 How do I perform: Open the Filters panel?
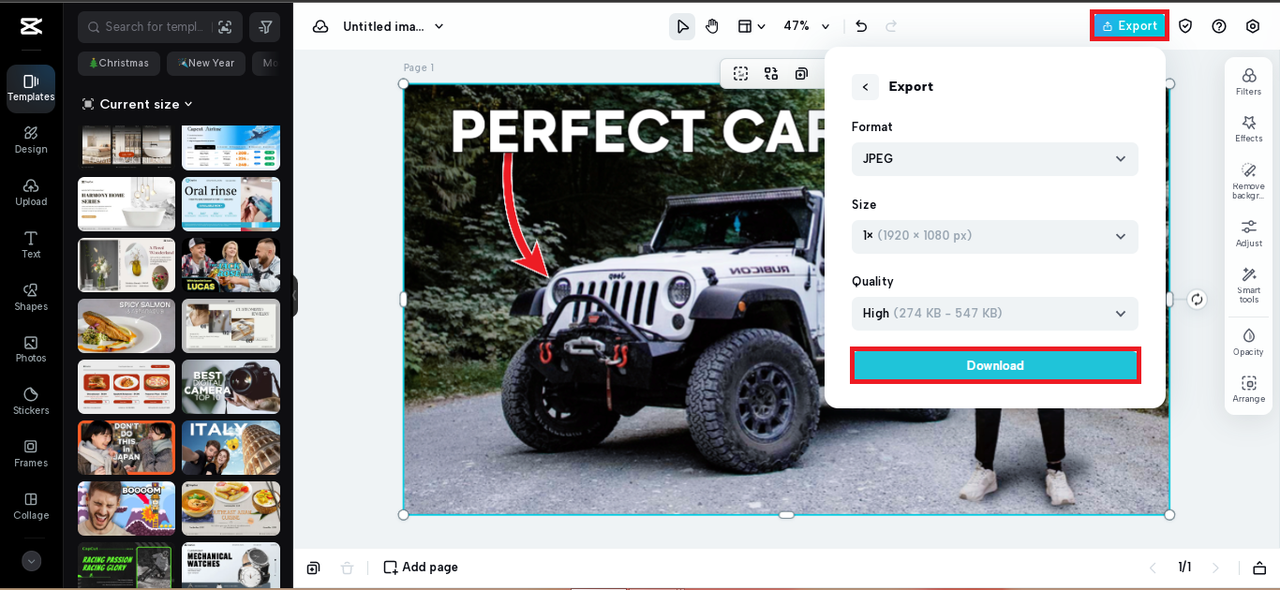1248,82
